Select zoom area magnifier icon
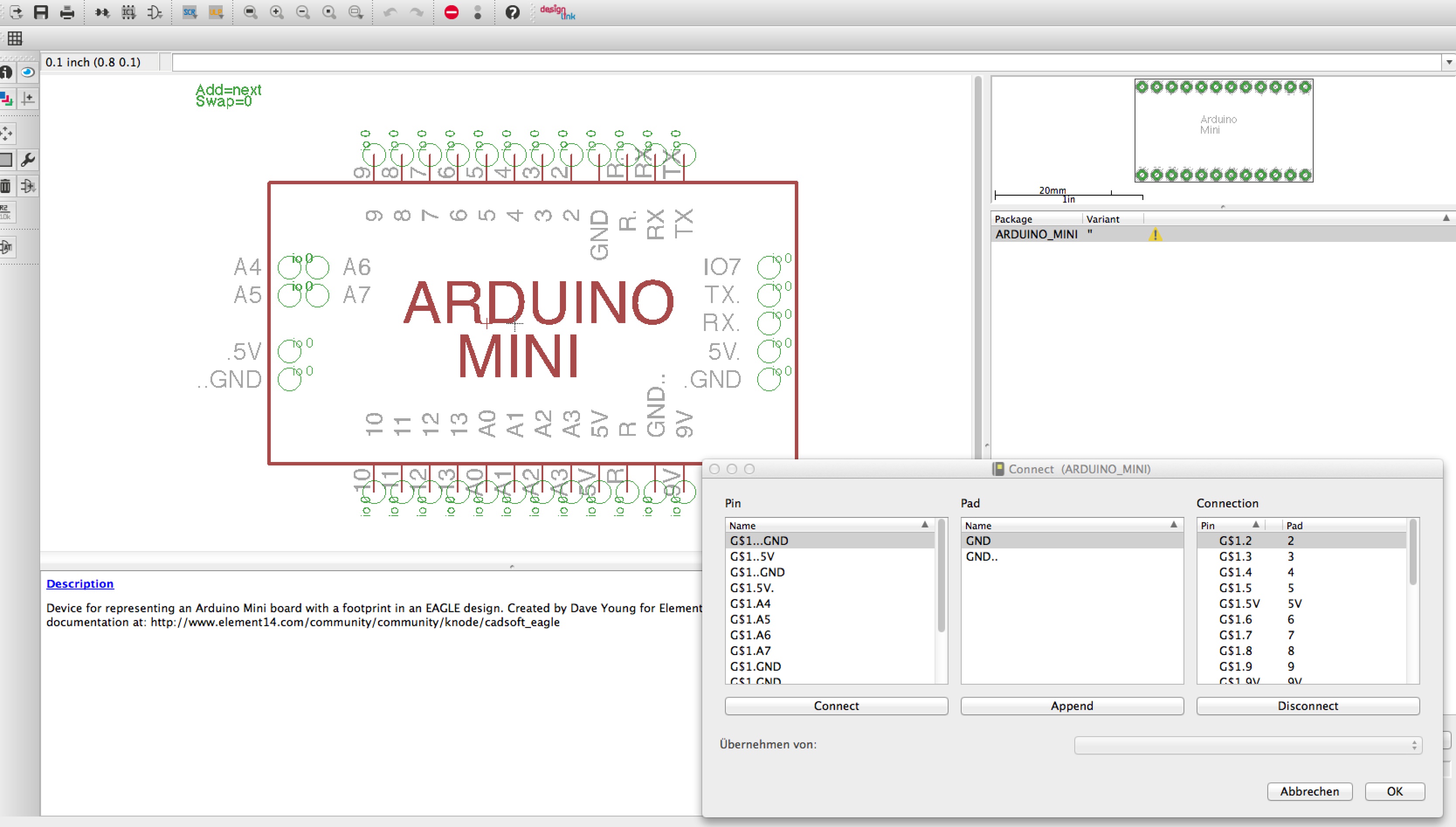1456x827 pixels. (x=356, y=12)
